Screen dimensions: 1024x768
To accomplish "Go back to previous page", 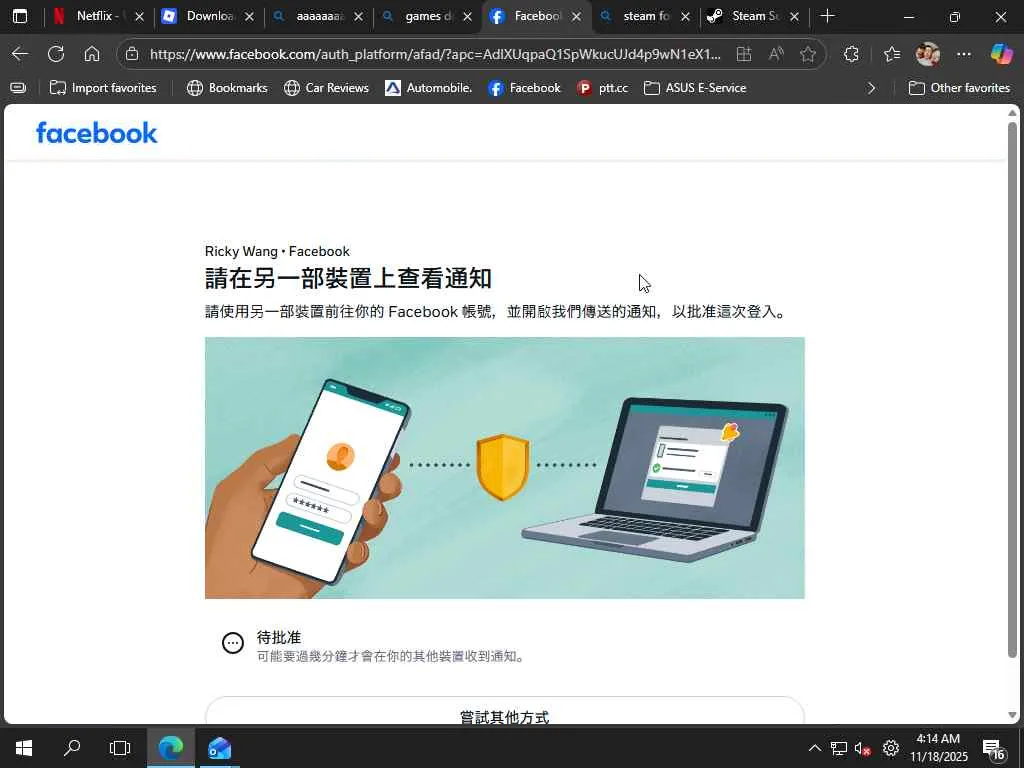I will [20, 54].
